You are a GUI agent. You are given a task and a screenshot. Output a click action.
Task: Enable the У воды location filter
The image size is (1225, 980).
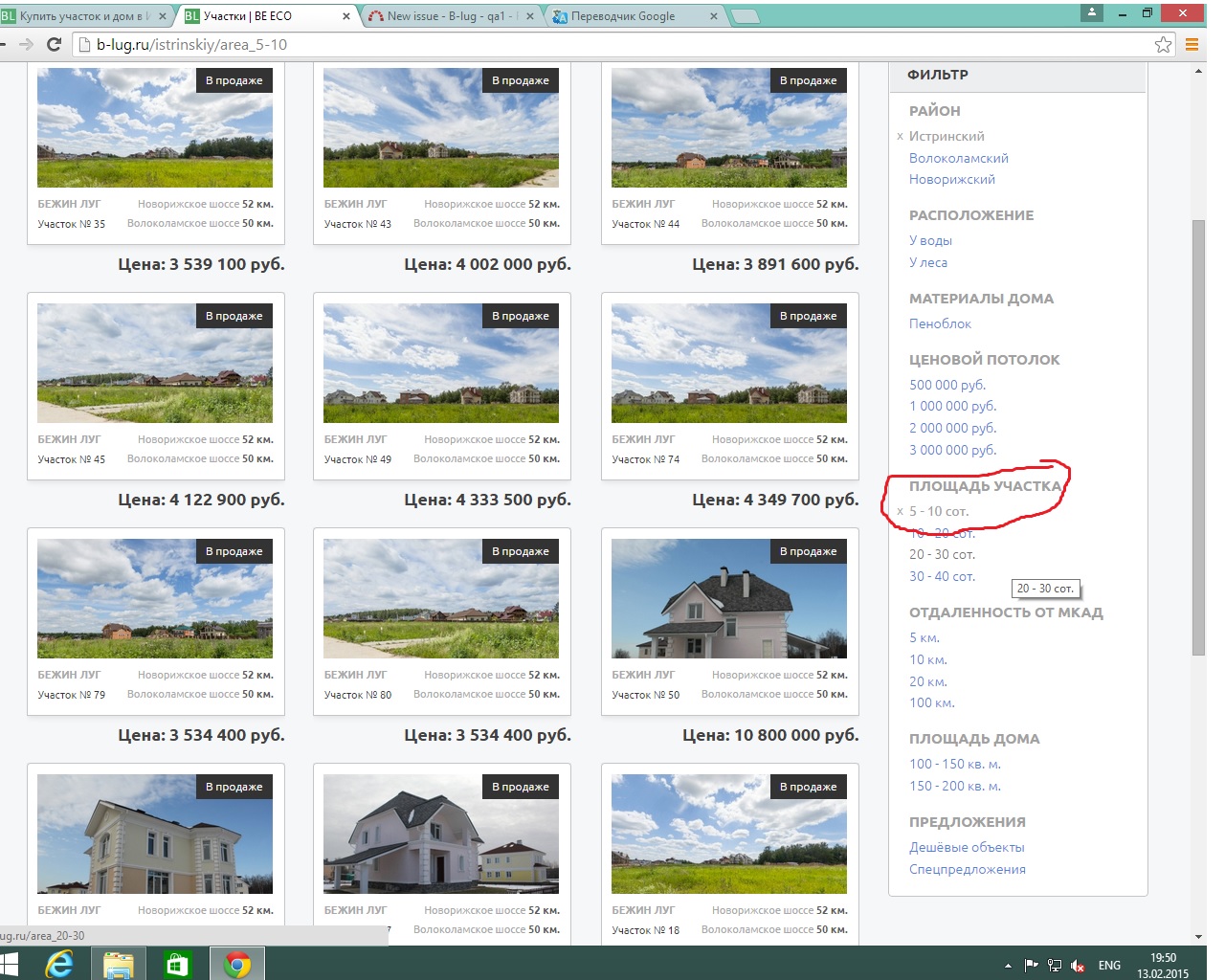click(x=930, y=240)
